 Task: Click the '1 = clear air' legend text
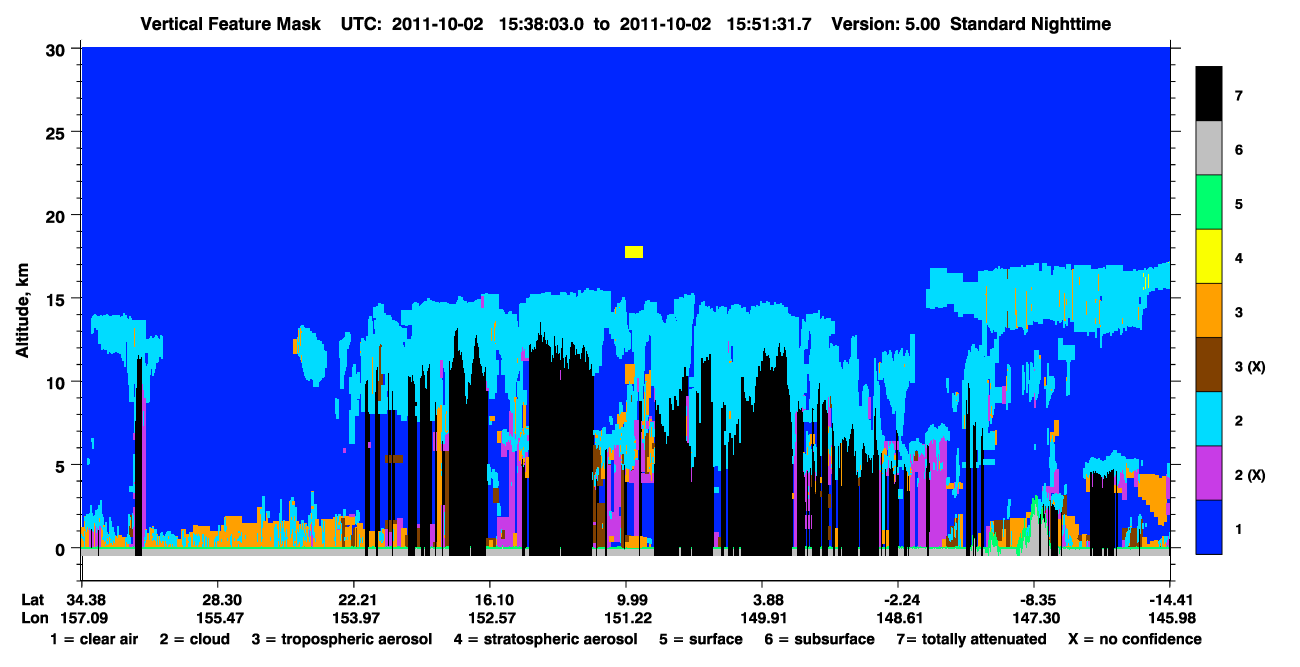[x=93, y=639]
